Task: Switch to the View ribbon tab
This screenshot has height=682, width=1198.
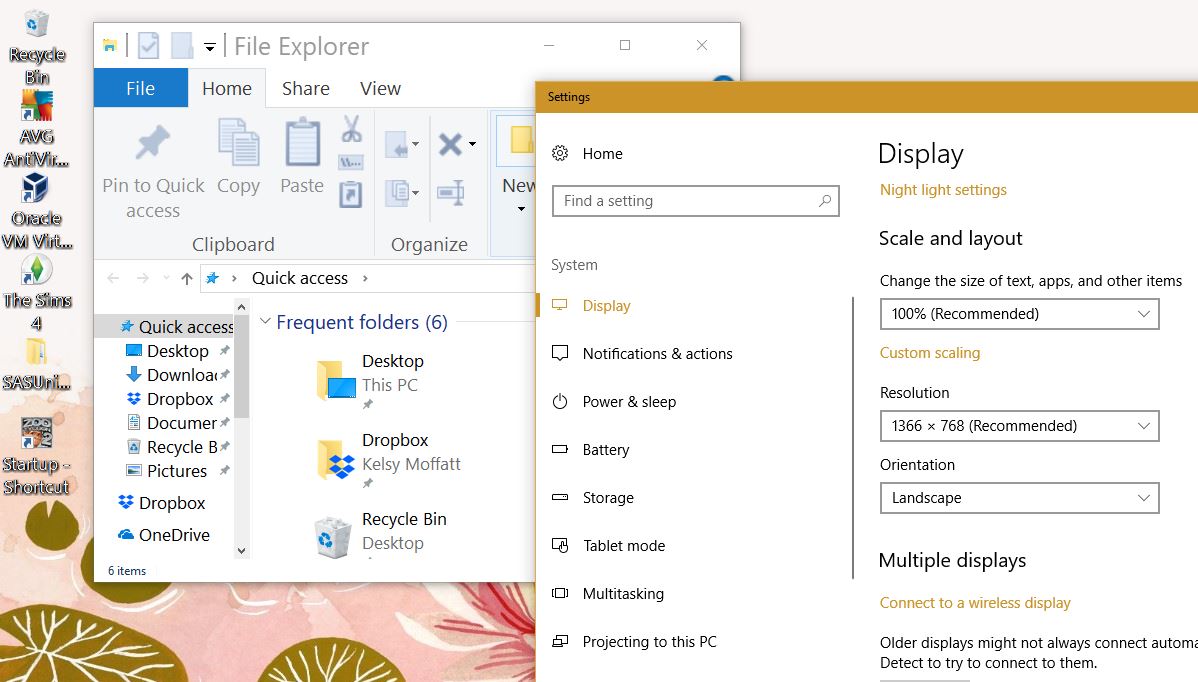Action: [x=380, y=89]
